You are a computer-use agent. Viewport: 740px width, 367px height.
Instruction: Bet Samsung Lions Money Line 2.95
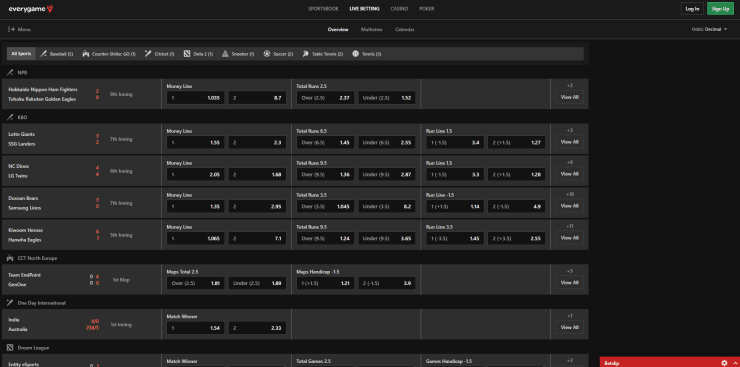258,206
